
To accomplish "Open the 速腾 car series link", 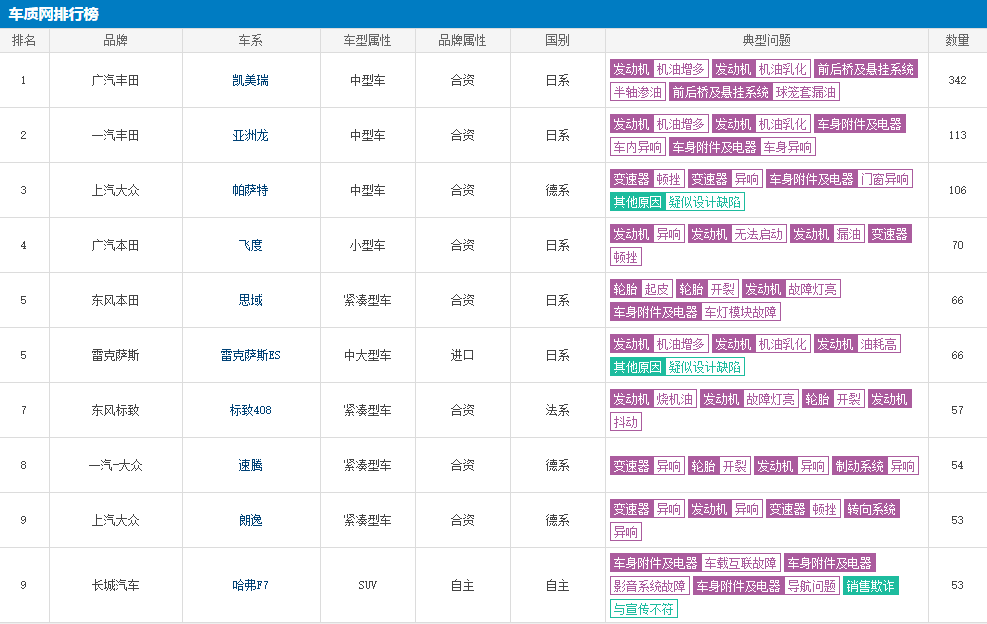I will [x=250, y=465].
